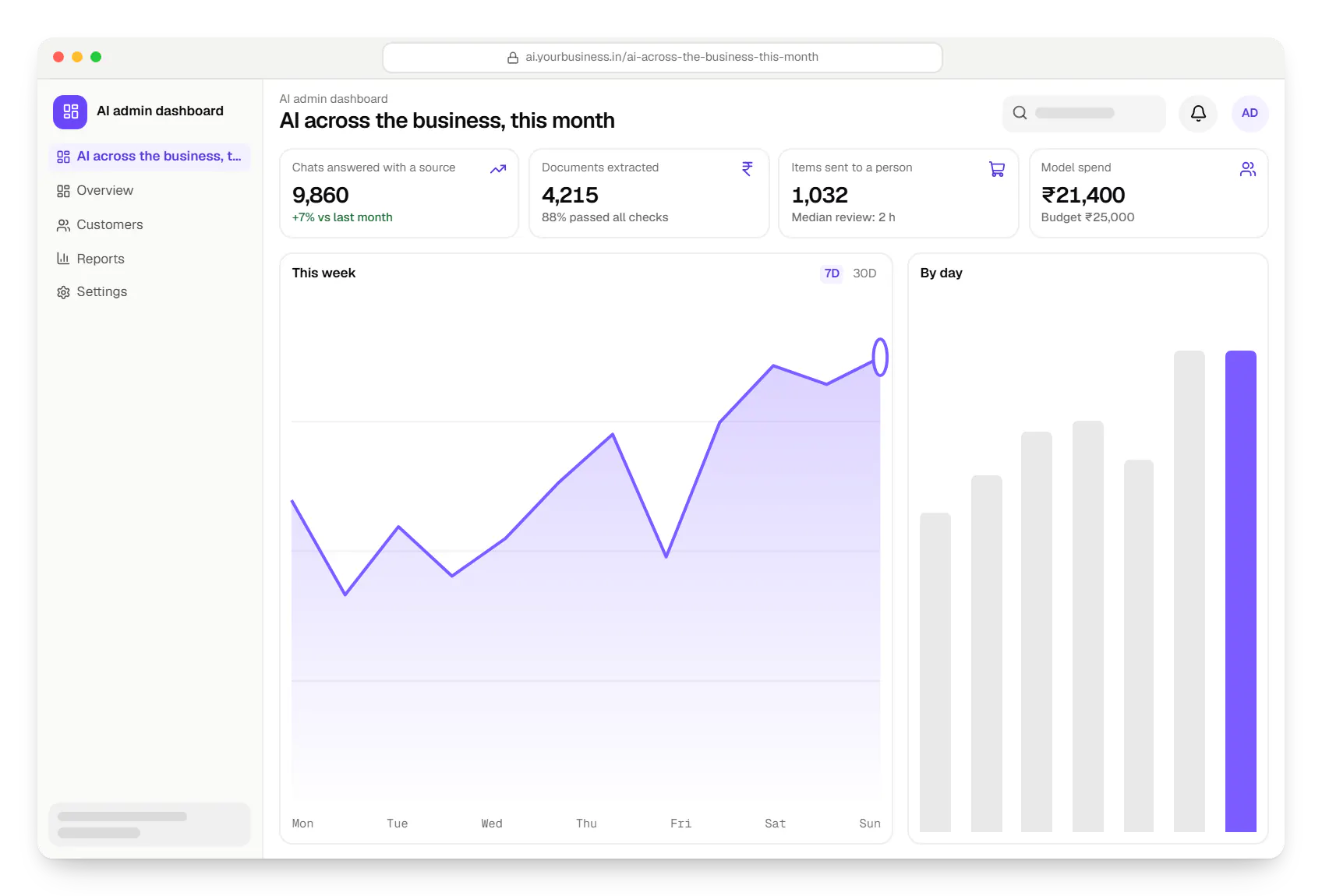Click the Customers people icon

point(63,225)
